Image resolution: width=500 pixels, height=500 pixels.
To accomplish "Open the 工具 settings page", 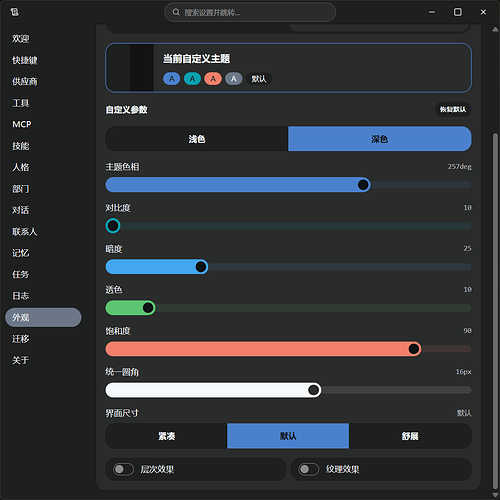I will (21, 103).
